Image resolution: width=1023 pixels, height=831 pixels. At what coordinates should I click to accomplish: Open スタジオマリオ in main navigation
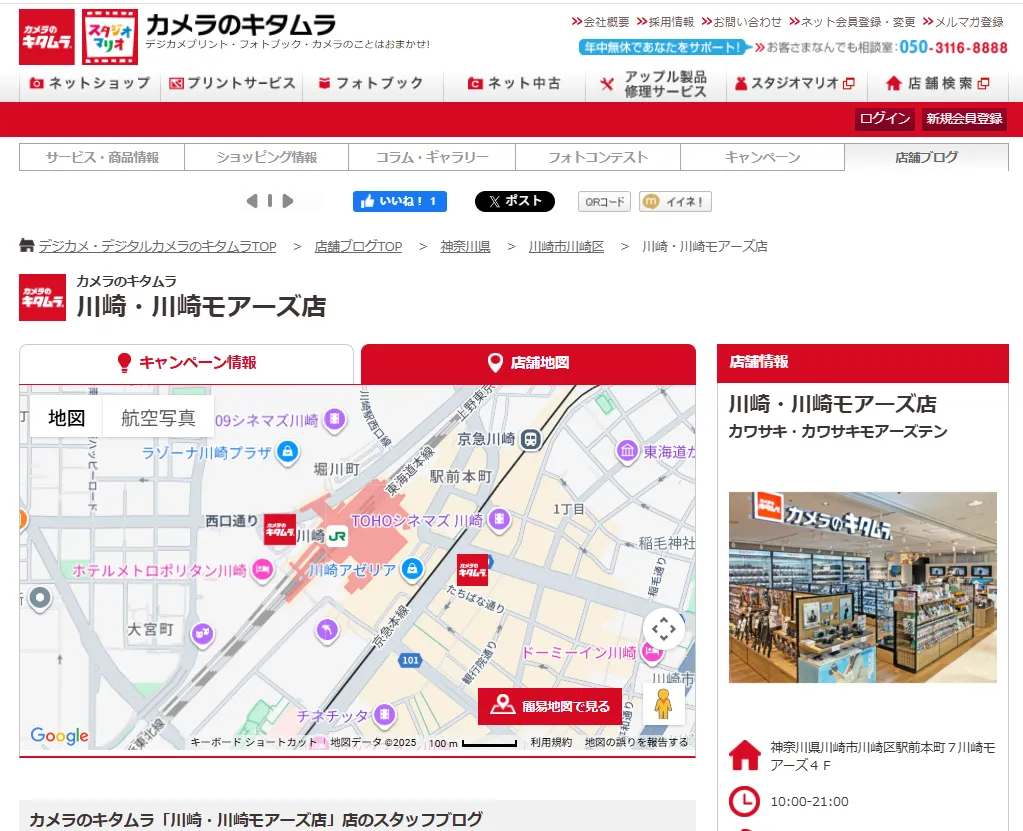pyautogui.click(x=797, y=83)
